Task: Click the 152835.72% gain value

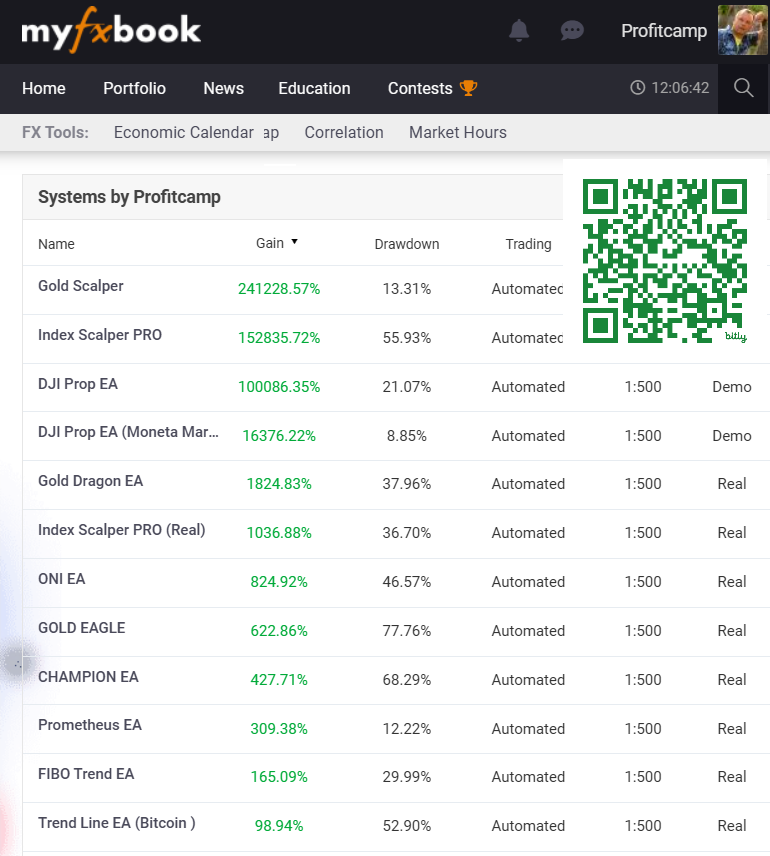Action: click(x=279, y=338)
